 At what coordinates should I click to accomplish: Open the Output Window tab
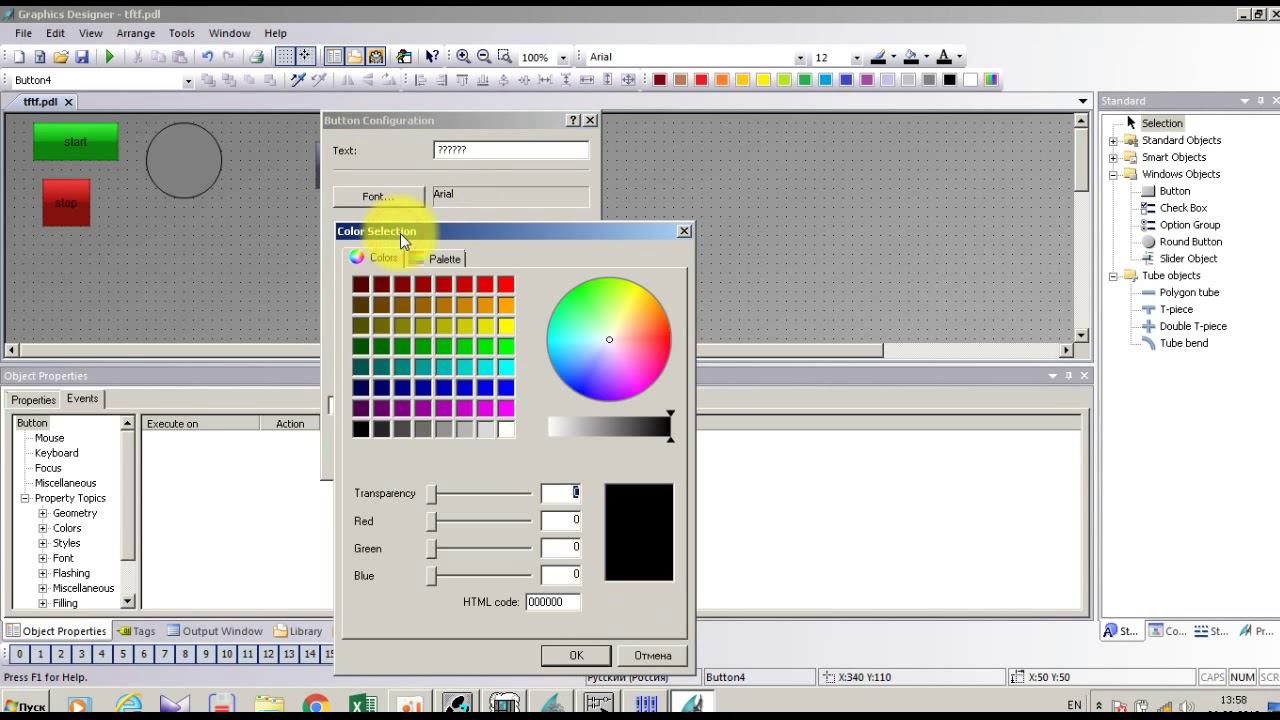(214, 631)
